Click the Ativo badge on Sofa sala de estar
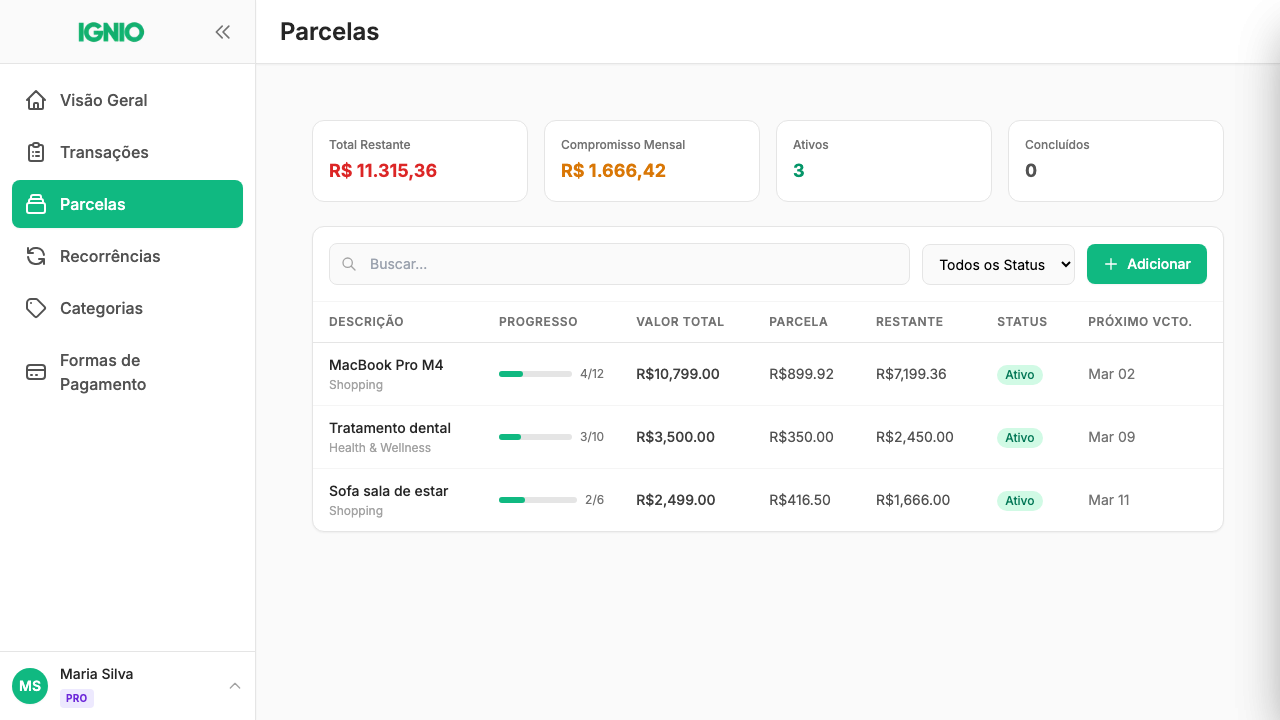Screen dimensions: 1280x720 [1019, 500]
